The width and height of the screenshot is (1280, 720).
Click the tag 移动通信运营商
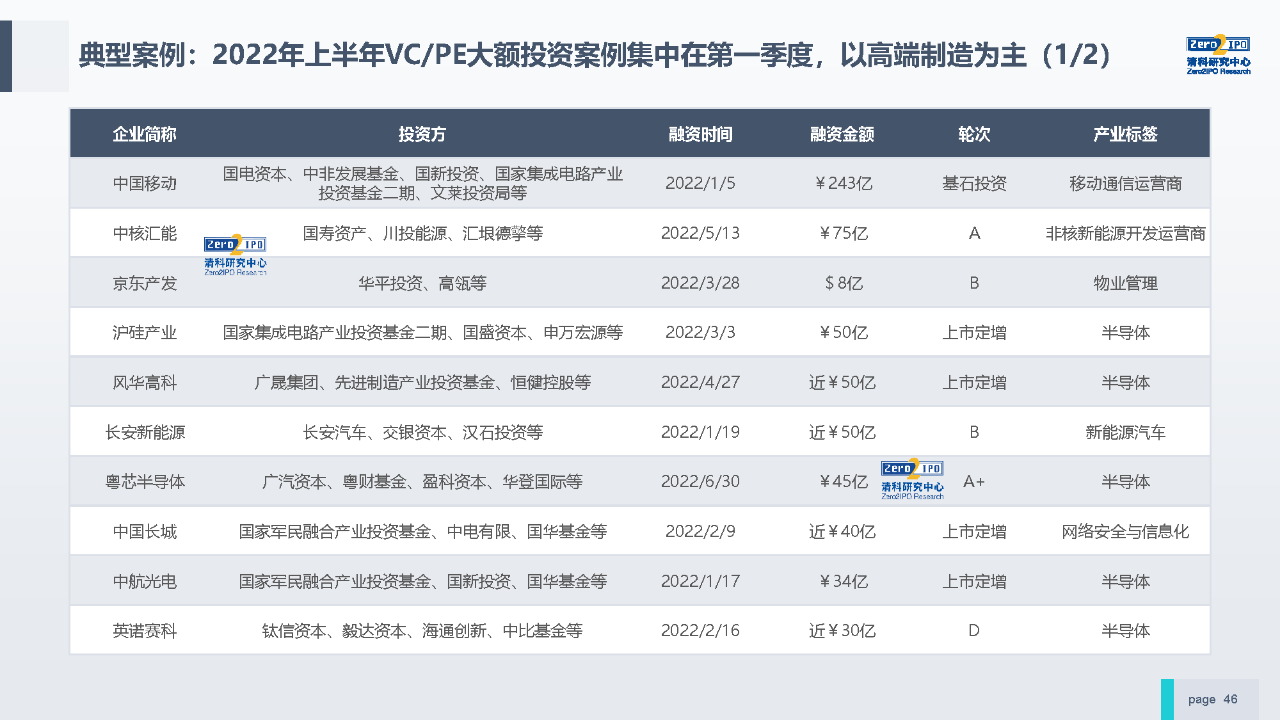tap(1125, 184)
